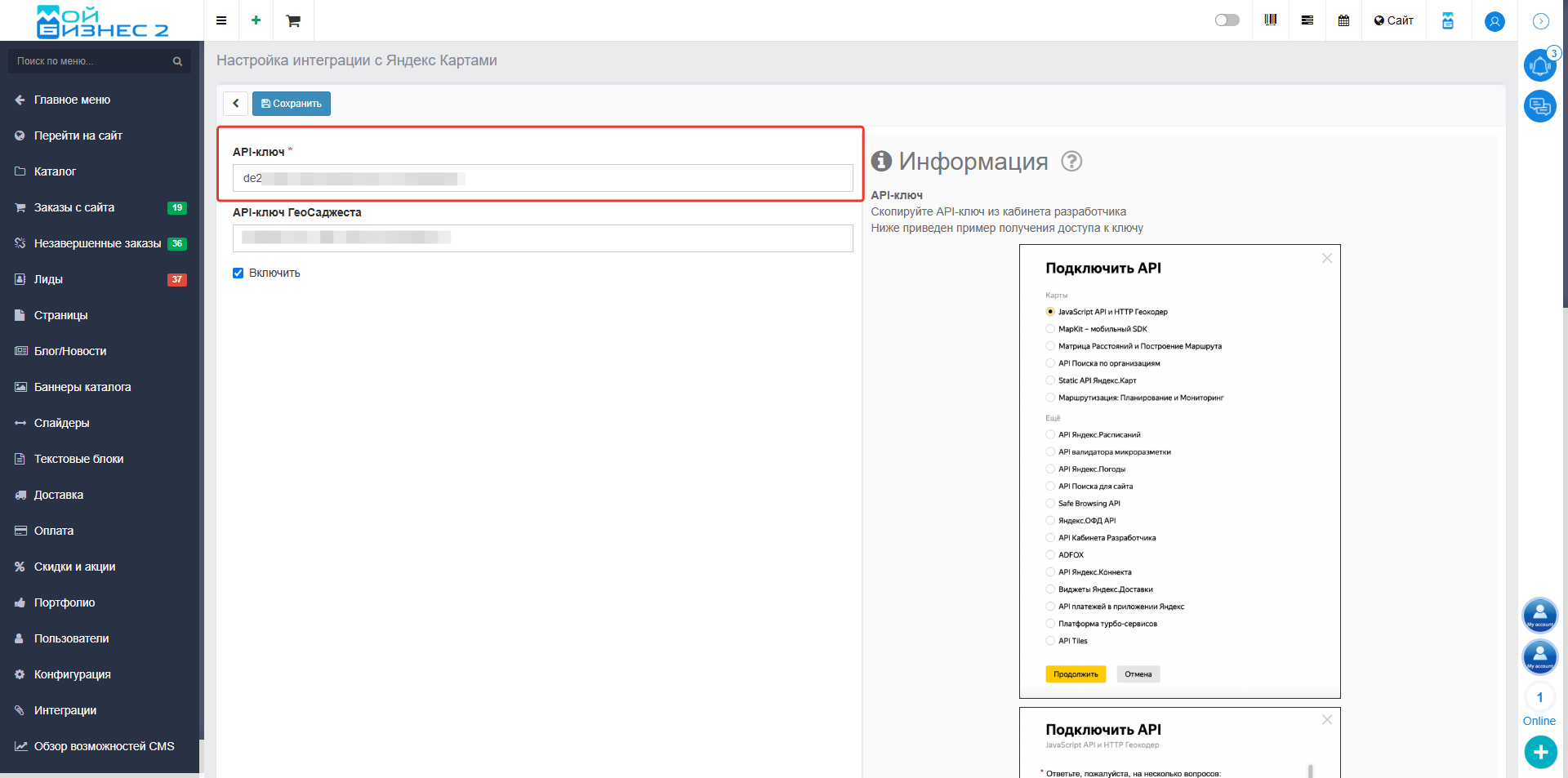Open the calendar icon

[x=1343, y=20]
